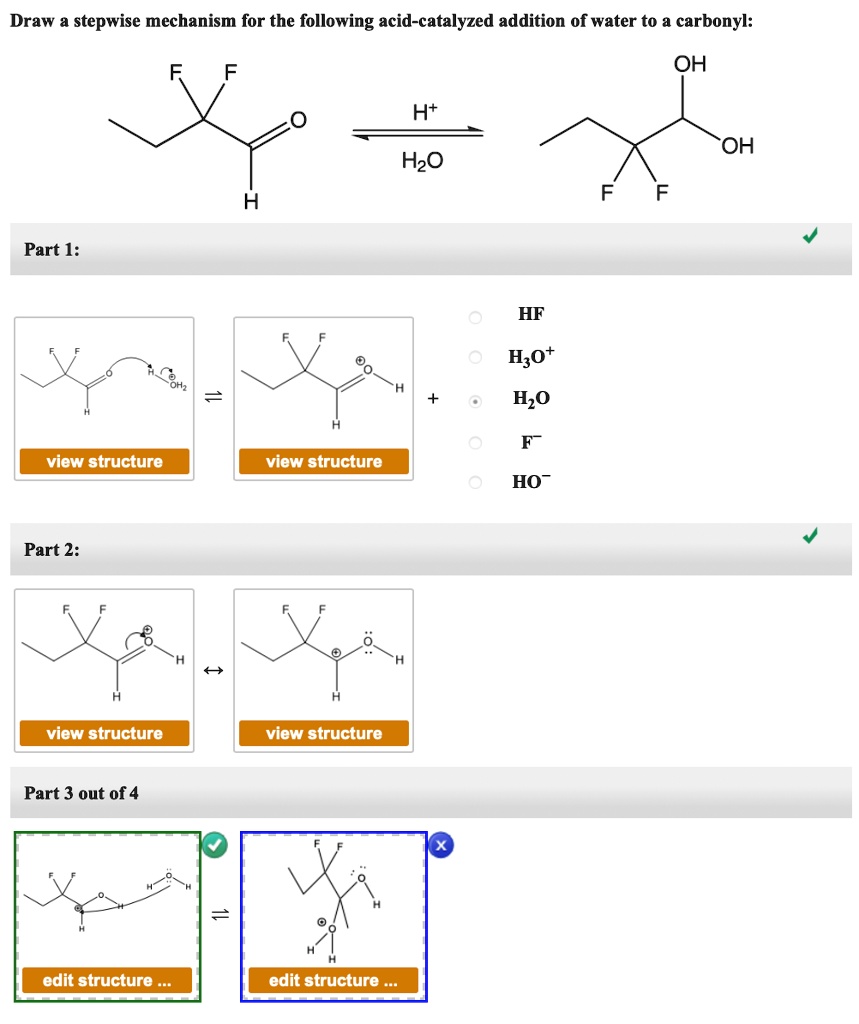Click the green check badge on the first edit structure
The height and width of the screenshot is (1024, 859).
pos(212,845)
